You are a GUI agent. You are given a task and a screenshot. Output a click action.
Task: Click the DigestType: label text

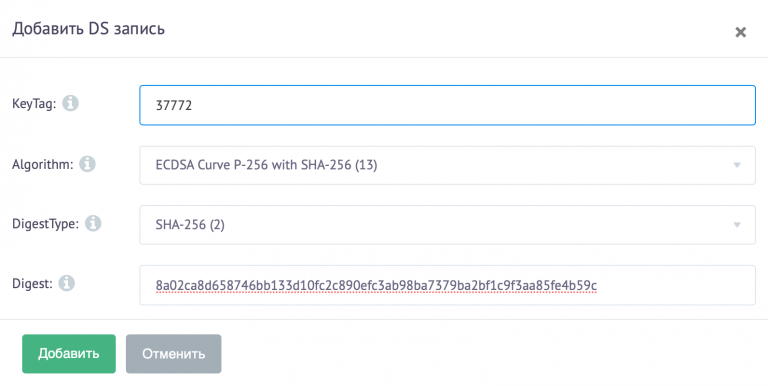45,224
